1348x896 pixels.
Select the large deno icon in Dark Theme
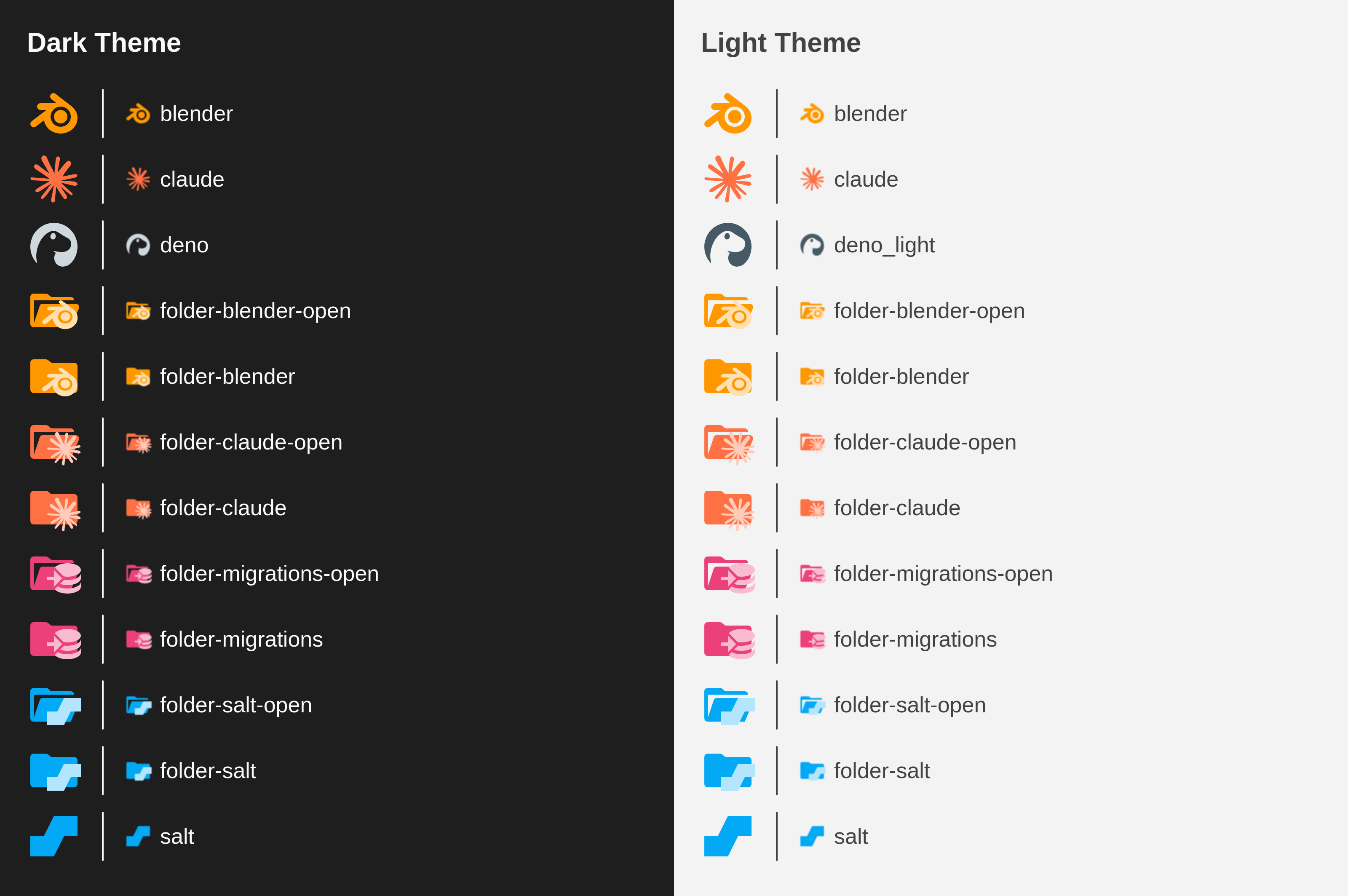[54, 245]
